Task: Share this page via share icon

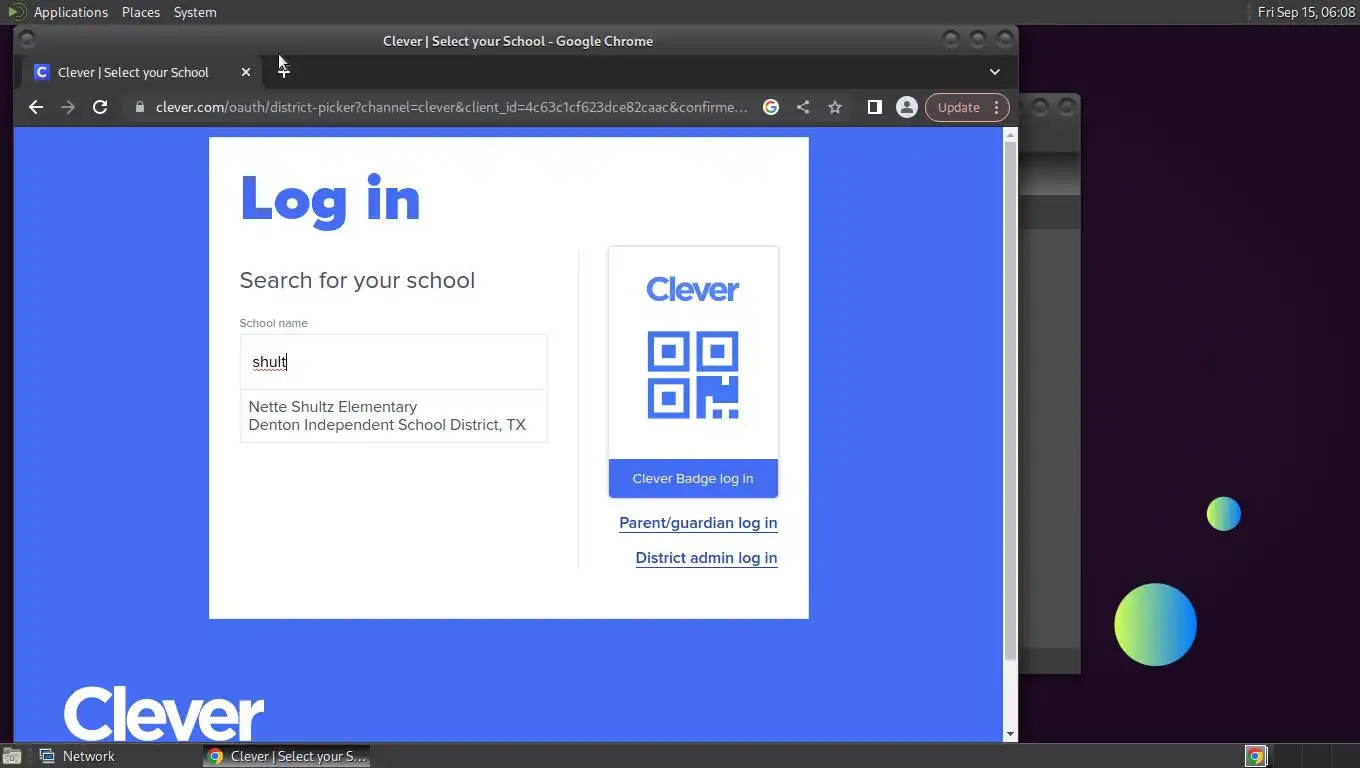Action: [x=803, y=107]
